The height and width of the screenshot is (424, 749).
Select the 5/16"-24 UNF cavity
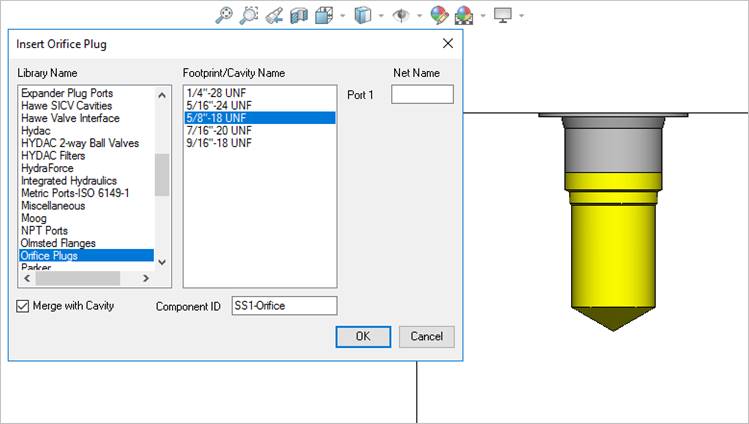(260, 106)
